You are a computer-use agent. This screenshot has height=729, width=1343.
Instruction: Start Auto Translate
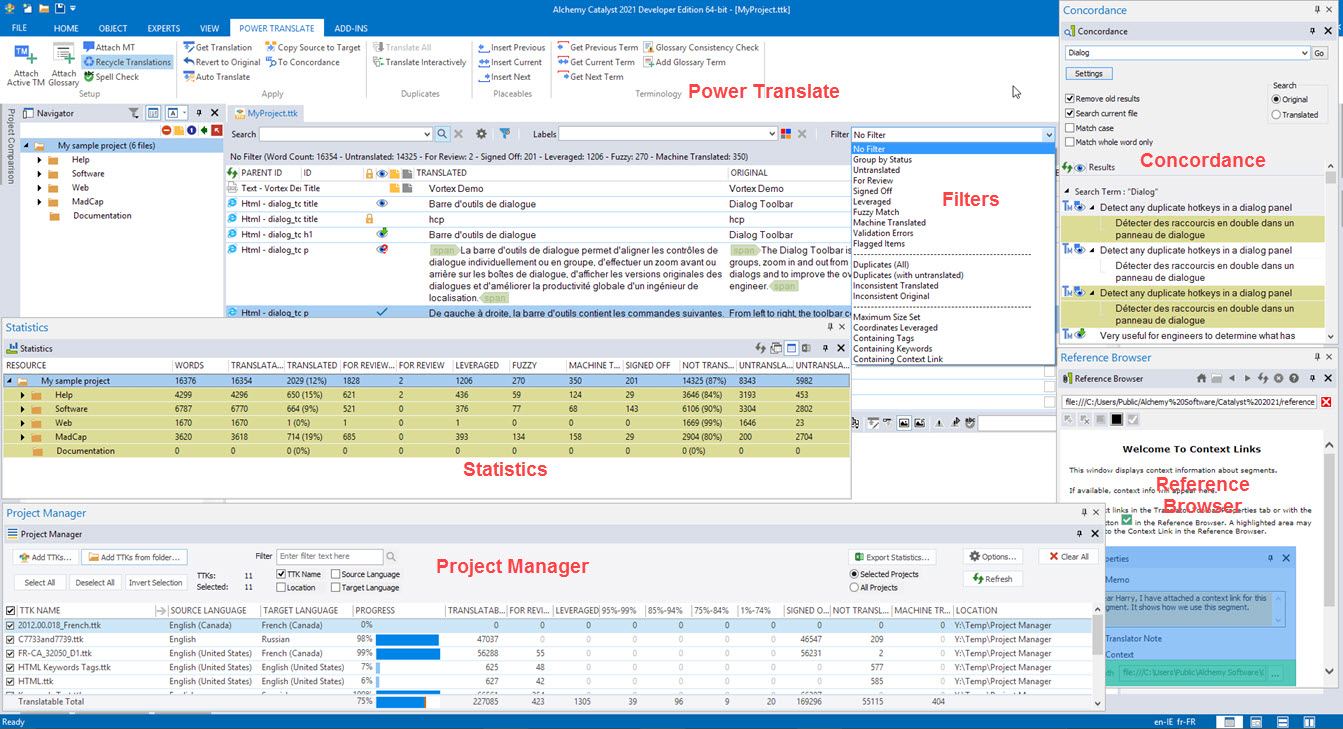coord(216,77)
